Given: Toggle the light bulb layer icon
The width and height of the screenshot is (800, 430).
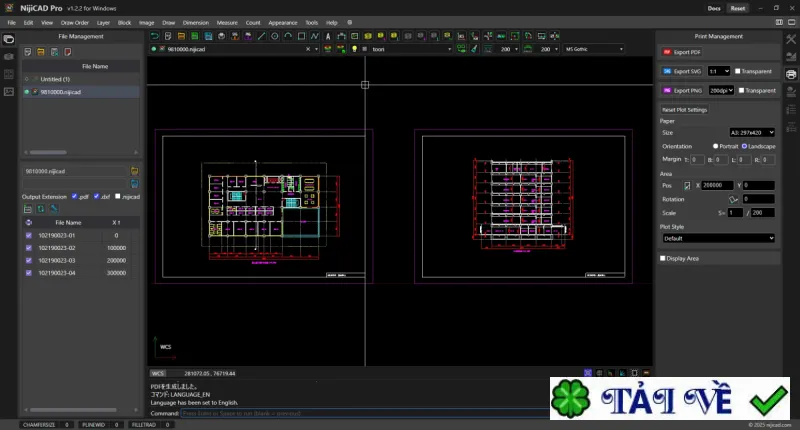Looking at the screenshot, I should (354, 49).
